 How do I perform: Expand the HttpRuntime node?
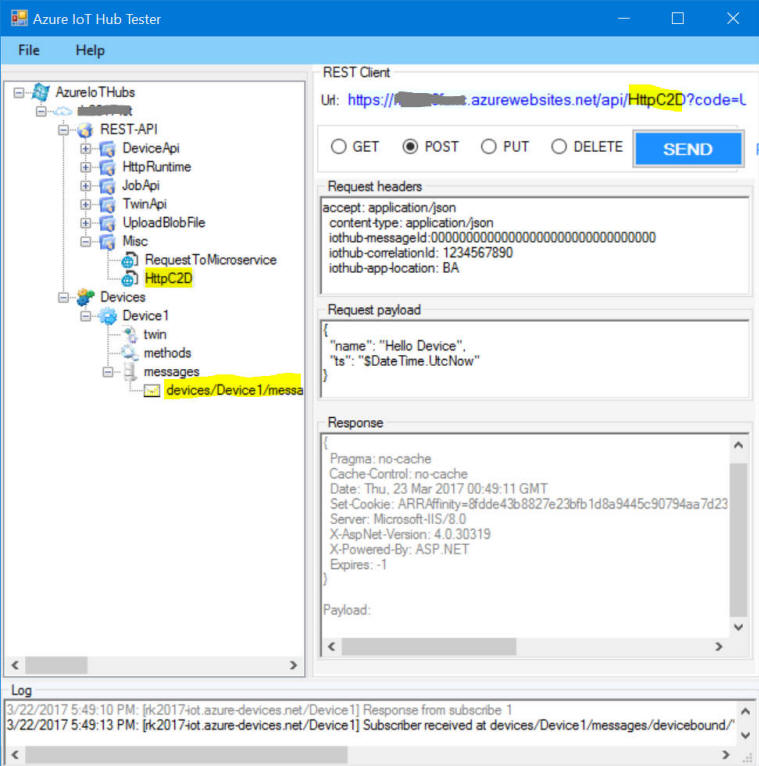(x=85, y=167)
